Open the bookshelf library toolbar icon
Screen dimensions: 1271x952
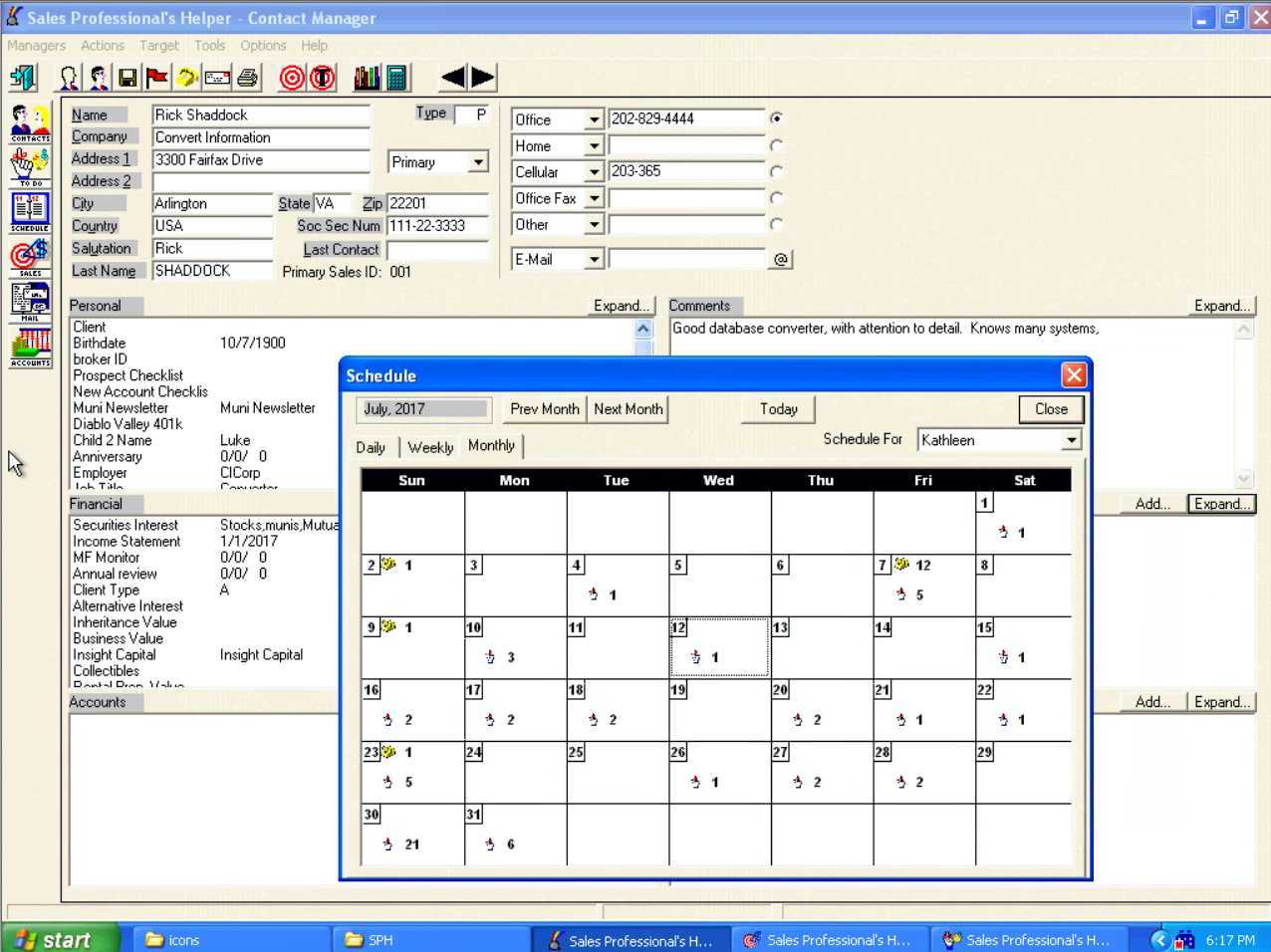tap(367, 77)
